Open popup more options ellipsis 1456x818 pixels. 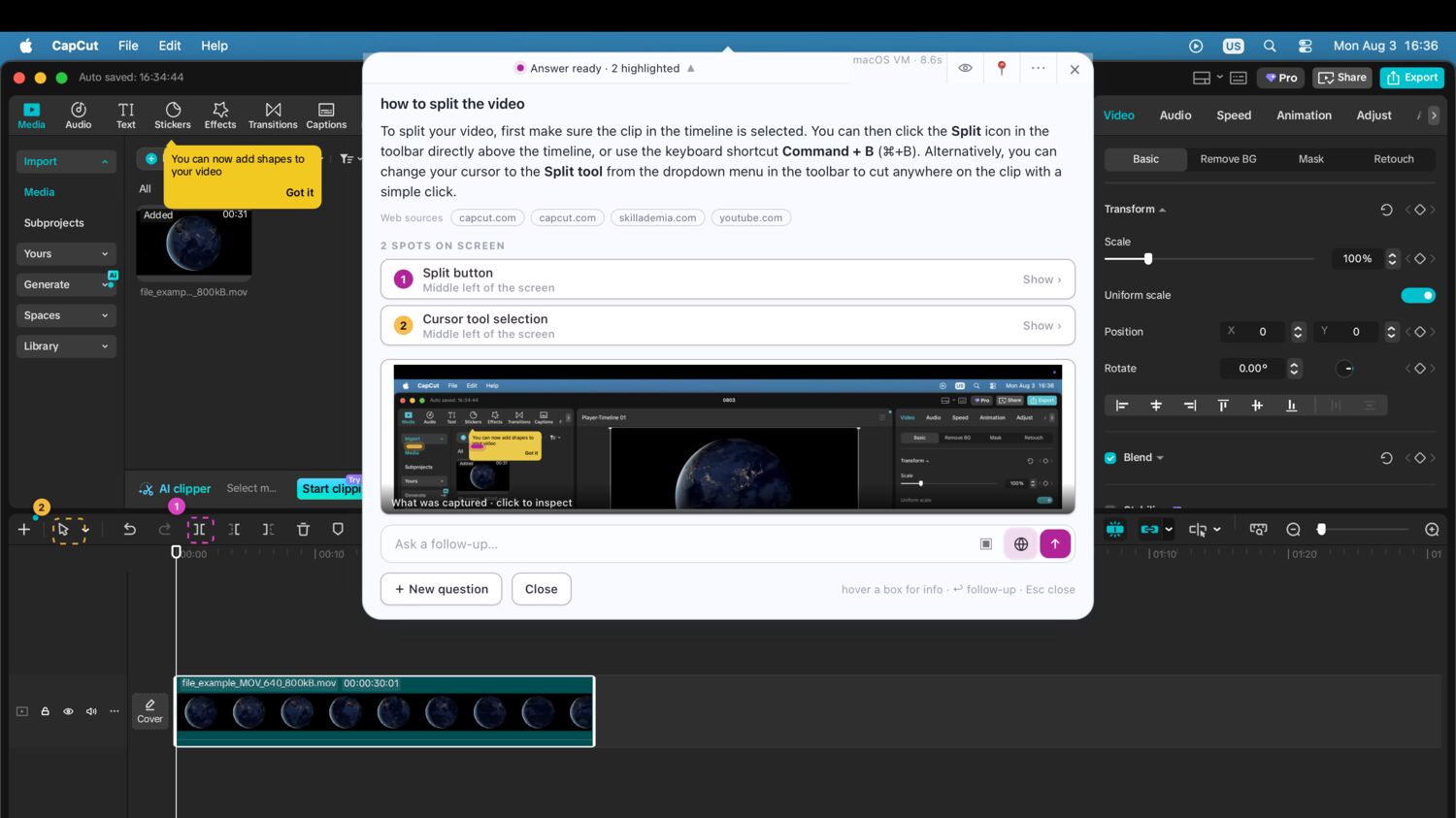coord(1039,68)
